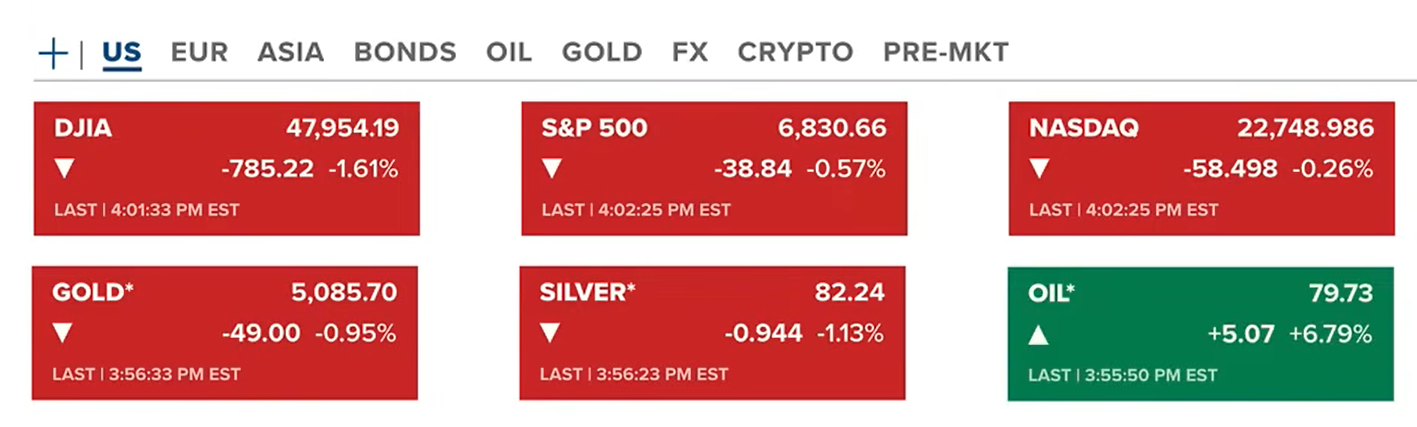Click the NASDAQ down arrow indicator
Screen dimensions: 1417x427
point(1040,169)
